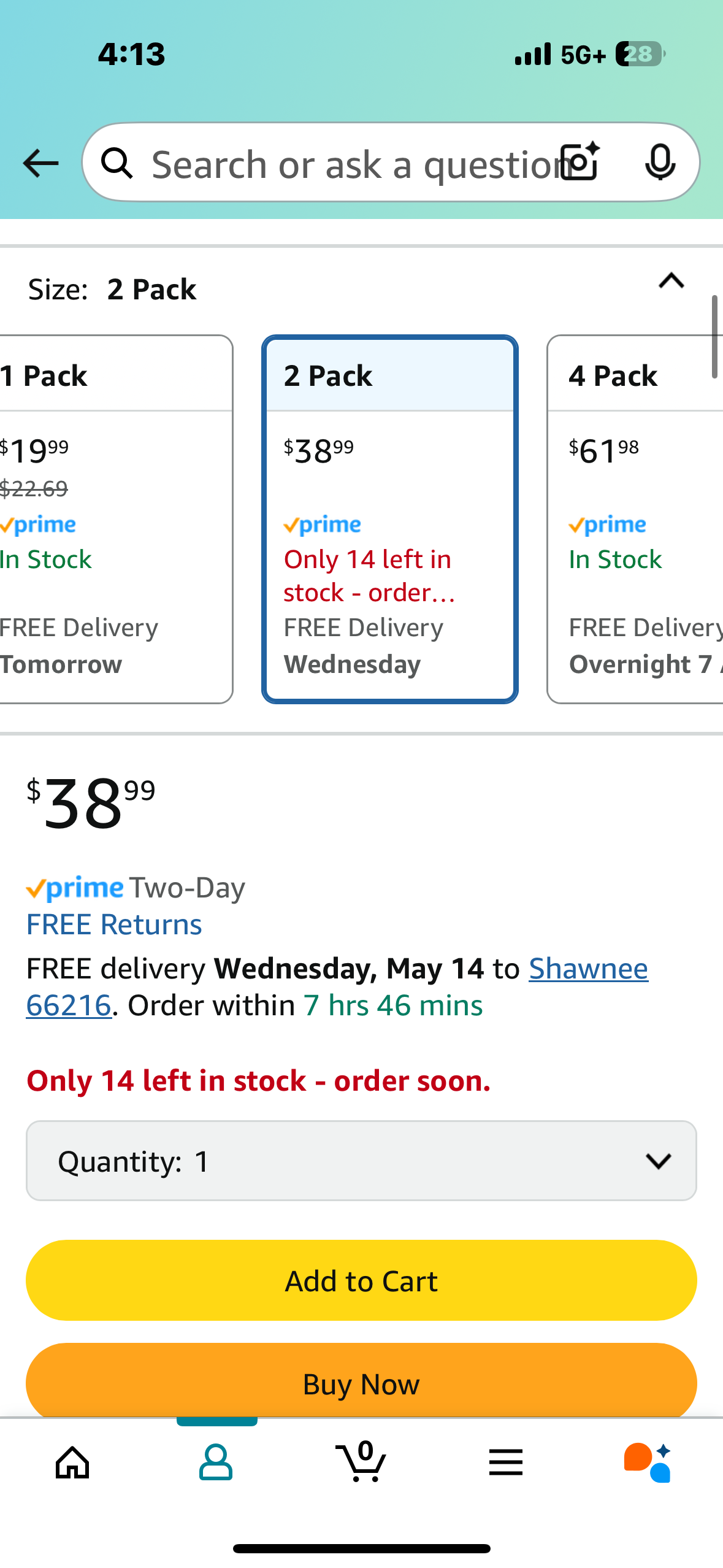Open camera lens search icon
Viewport: 723px width, 1568px height.
click(x=581, y=161)
